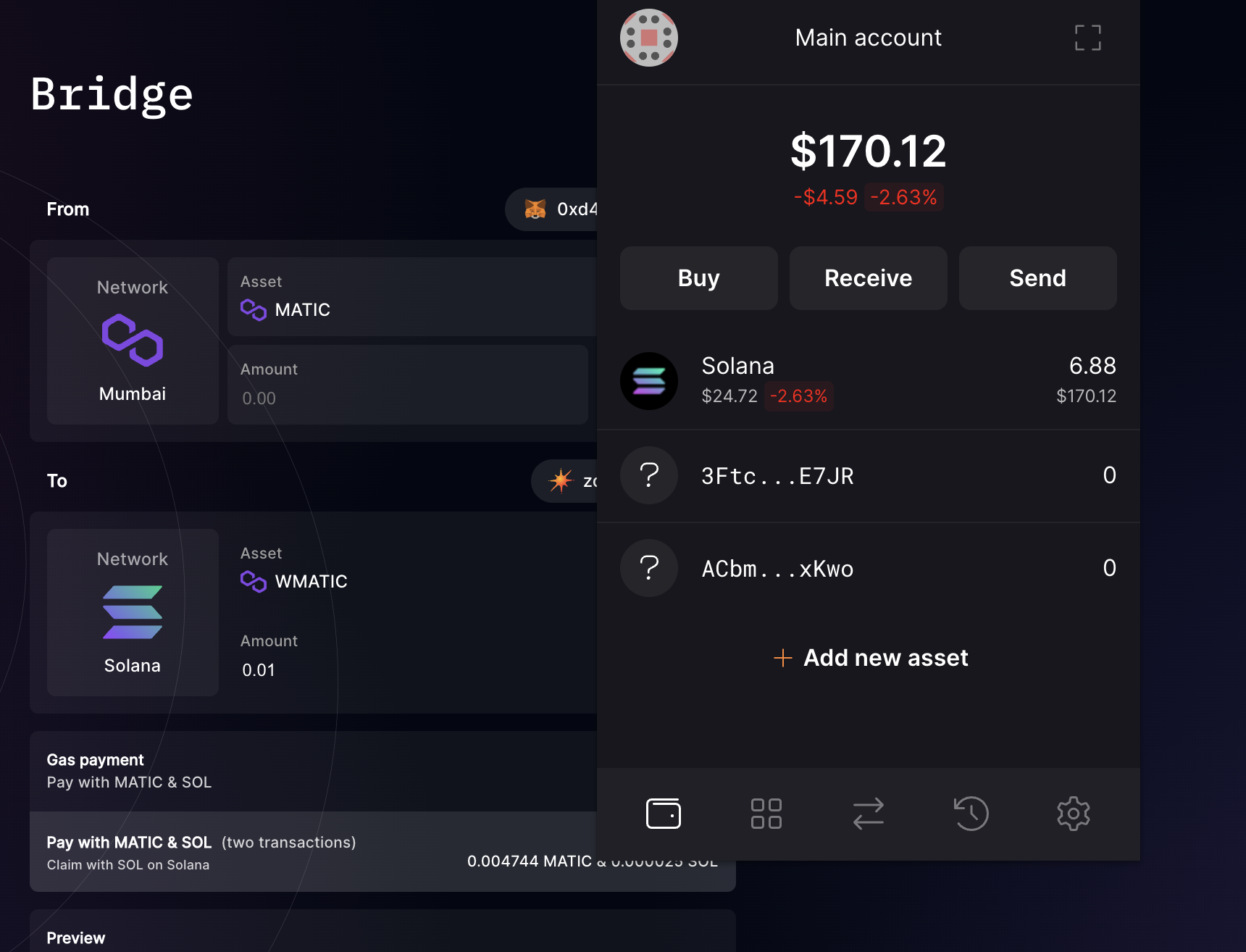This screenshot has width=1246, height=952.
Task: Click Add new asset
Action: (869, 658)
